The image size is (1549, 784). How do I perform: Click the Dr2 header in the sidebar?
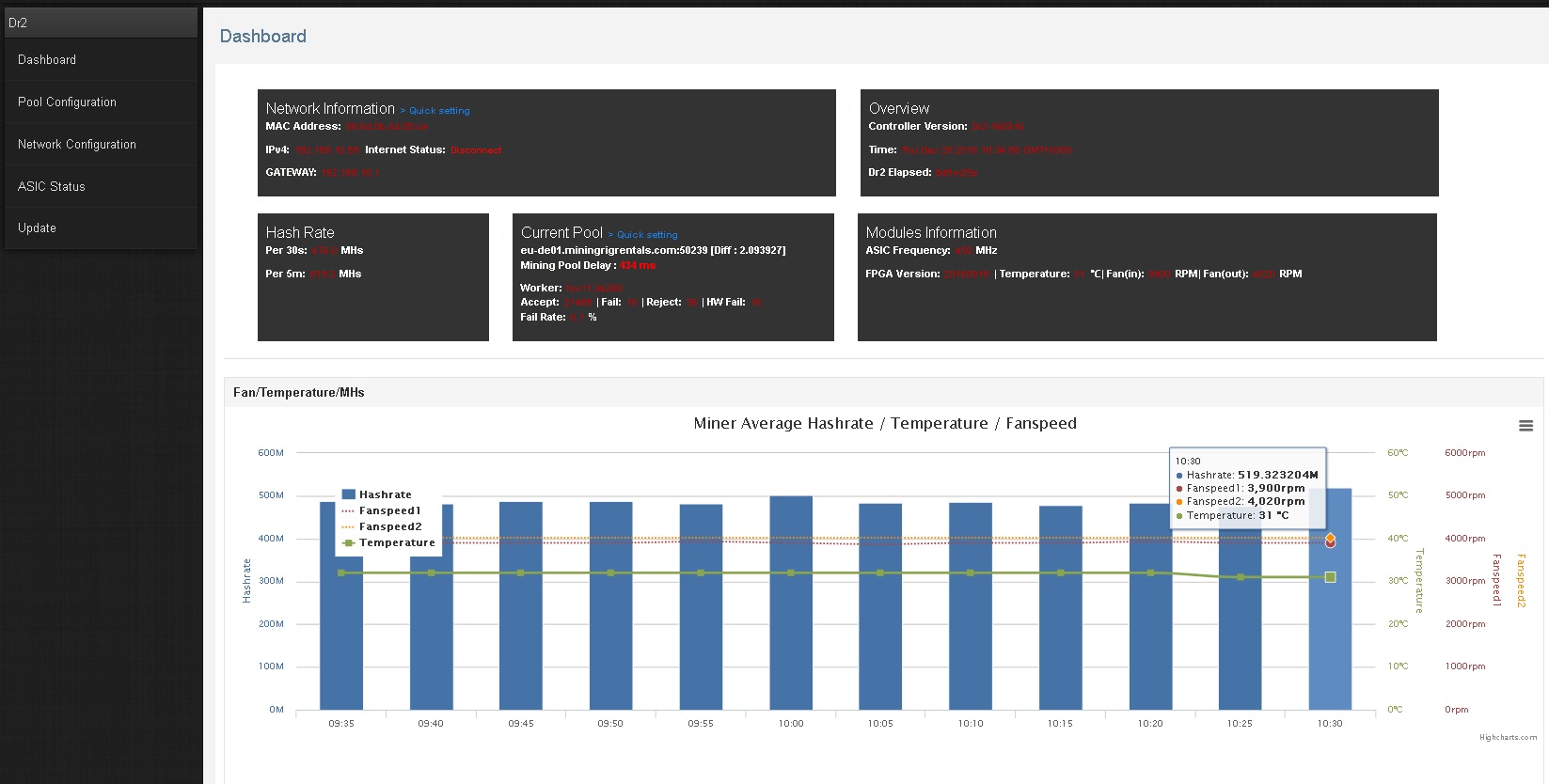[19, 23]
